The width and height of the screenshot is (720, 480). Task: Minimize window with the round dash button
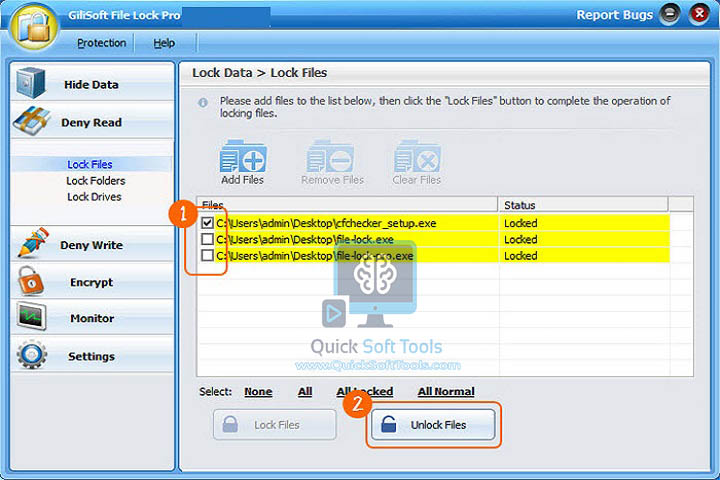pyautogui.click(x=669, y=14)
